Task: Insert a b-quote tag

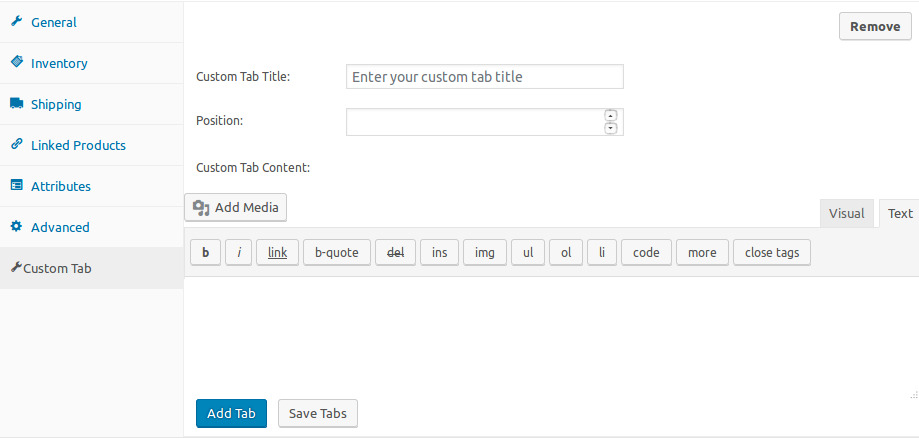Action: click(x=336, y=253)
